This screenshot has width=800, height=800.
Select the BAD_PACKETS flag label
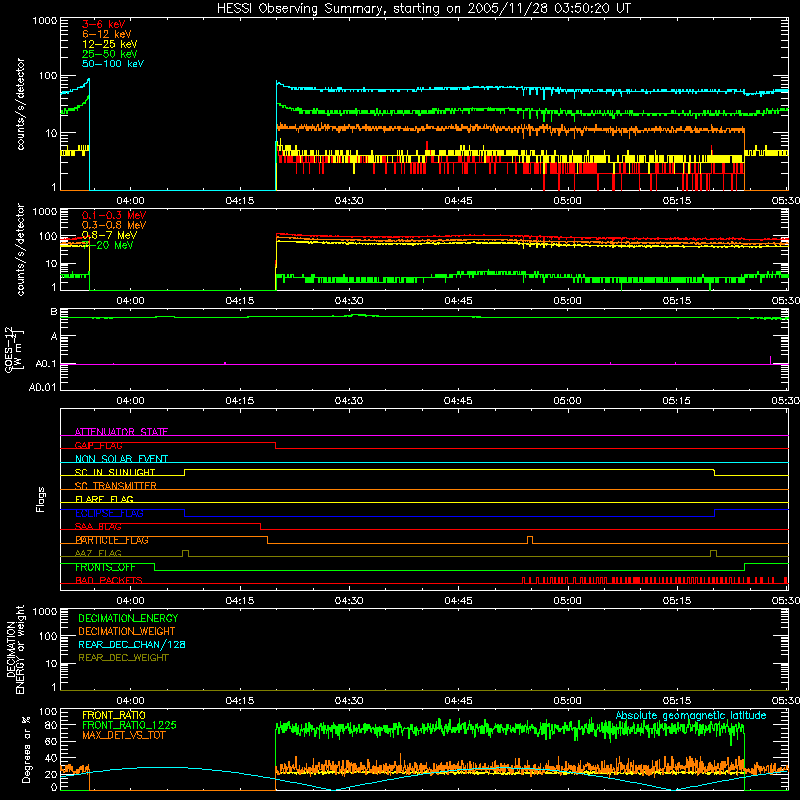pos(109,581)
